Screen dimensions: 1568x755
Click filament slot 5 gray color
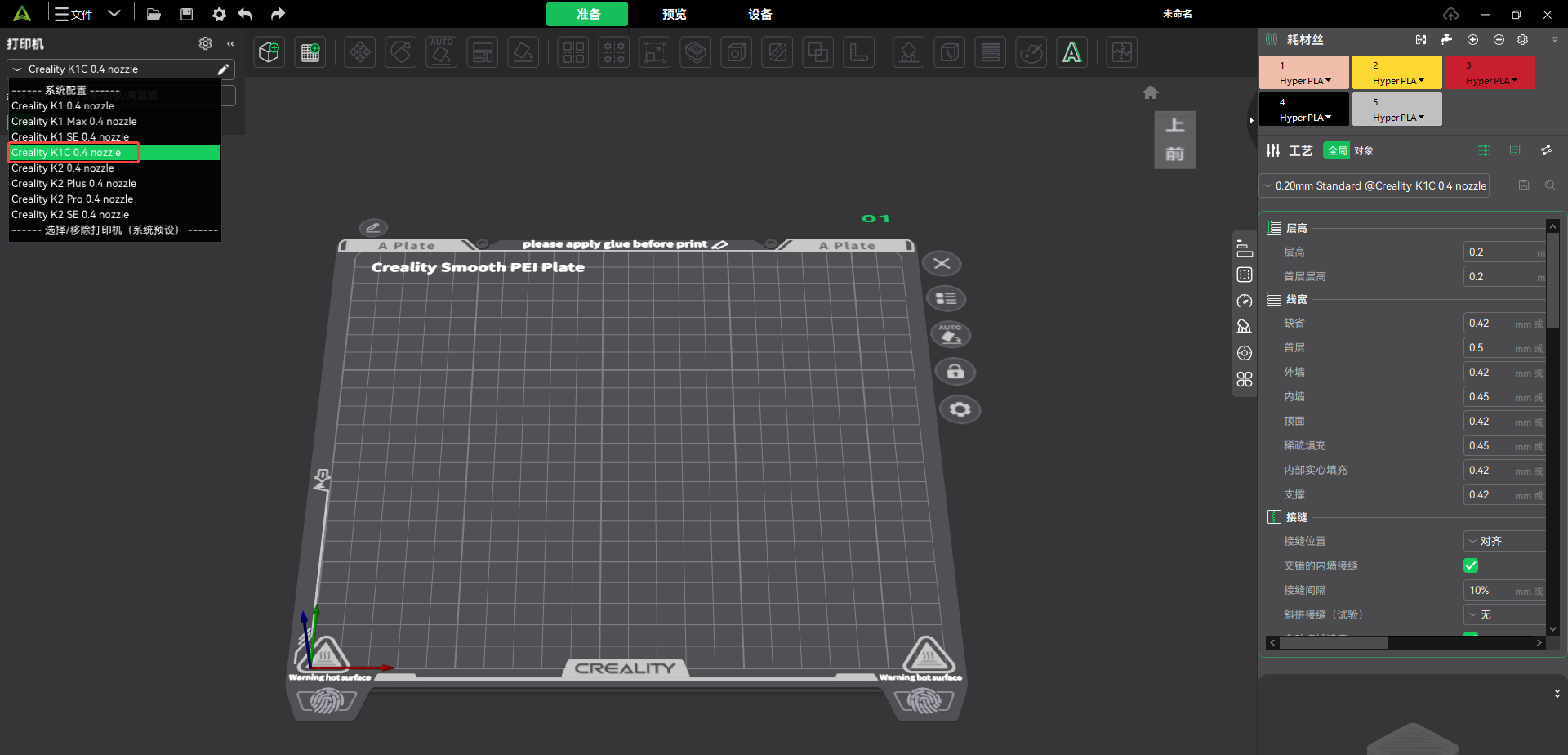1397,109
